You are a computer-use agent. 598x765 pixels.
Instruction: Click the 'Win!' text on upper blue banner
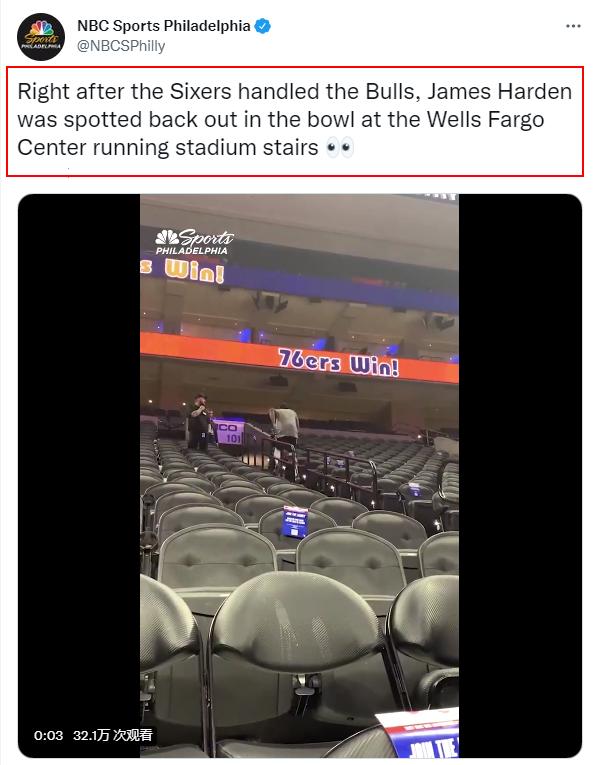click(195, 271)
